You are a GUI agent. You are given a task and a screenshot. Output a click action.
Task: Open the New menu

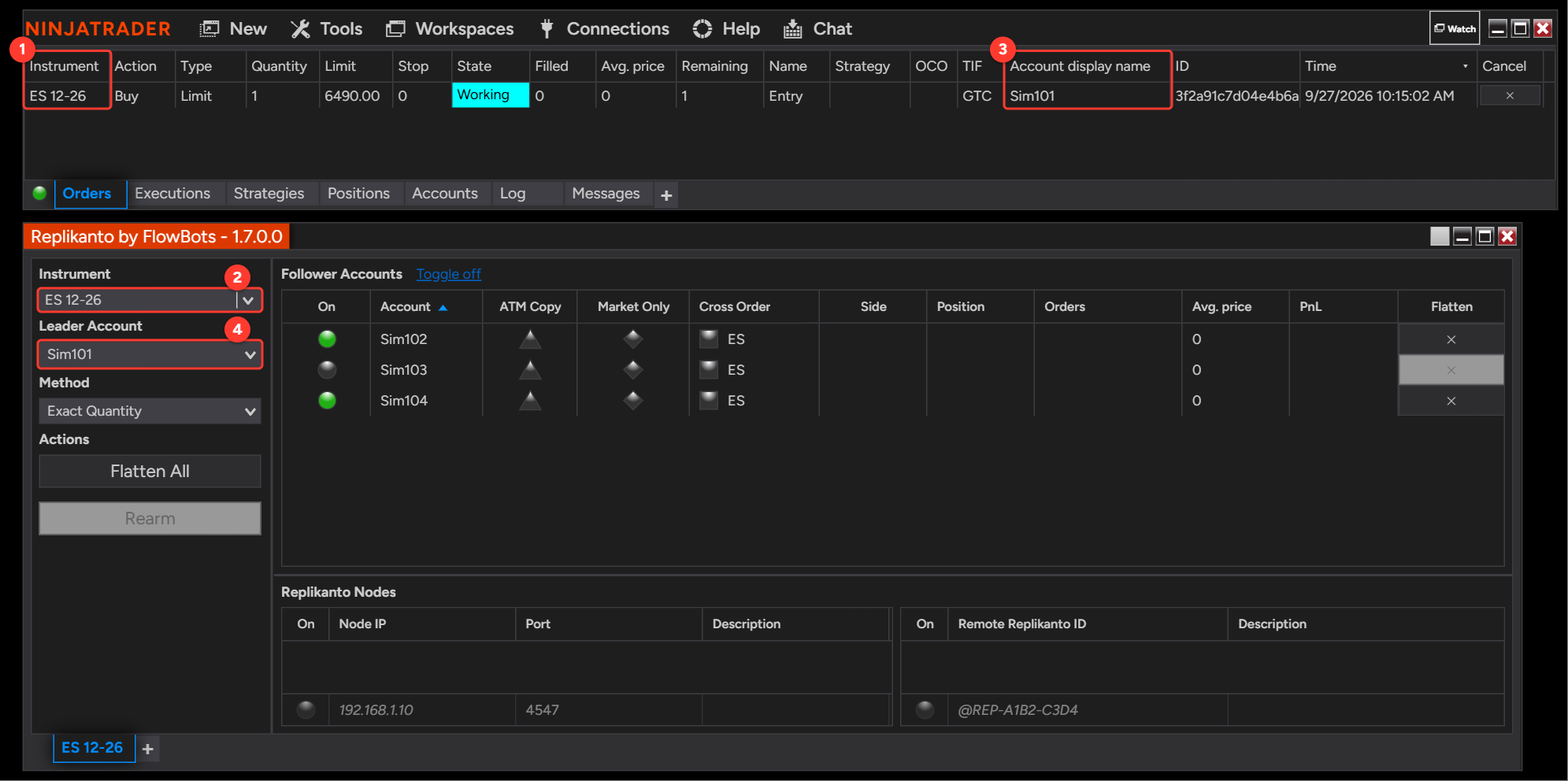click(233, 29)
